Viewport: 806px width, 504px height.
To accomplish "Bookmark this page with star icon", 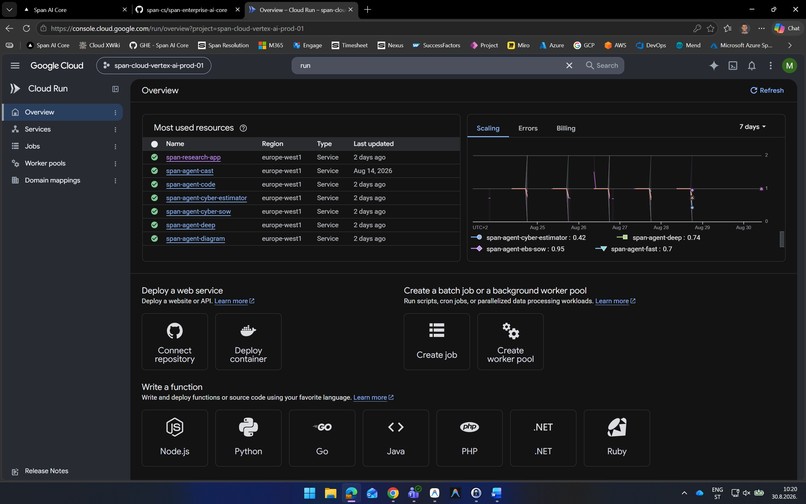I will coord(711,28).
